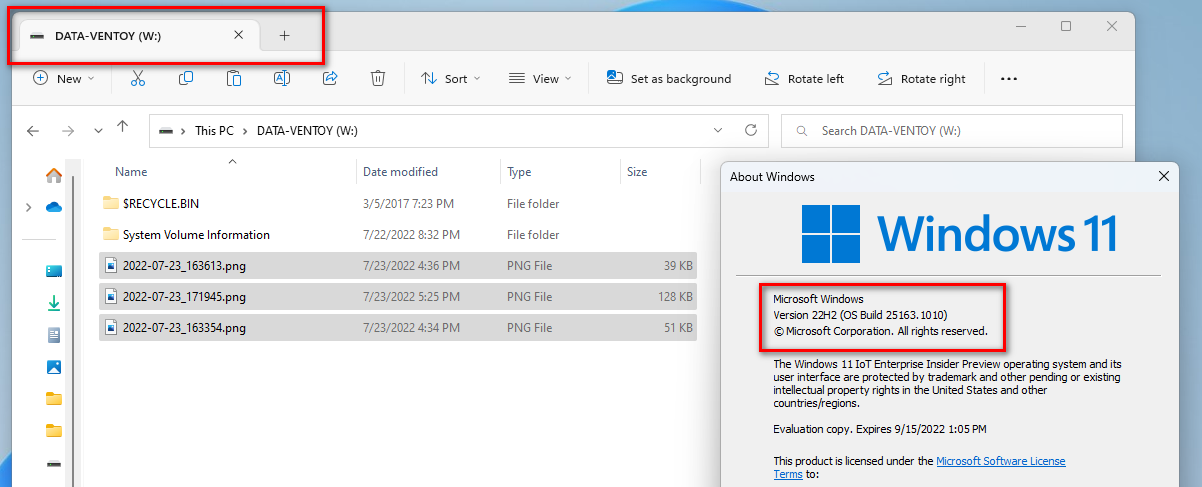Viewport: 1202px width, 487px height.
Task: Expand the recent locations chevron
Action: point(98,131)
